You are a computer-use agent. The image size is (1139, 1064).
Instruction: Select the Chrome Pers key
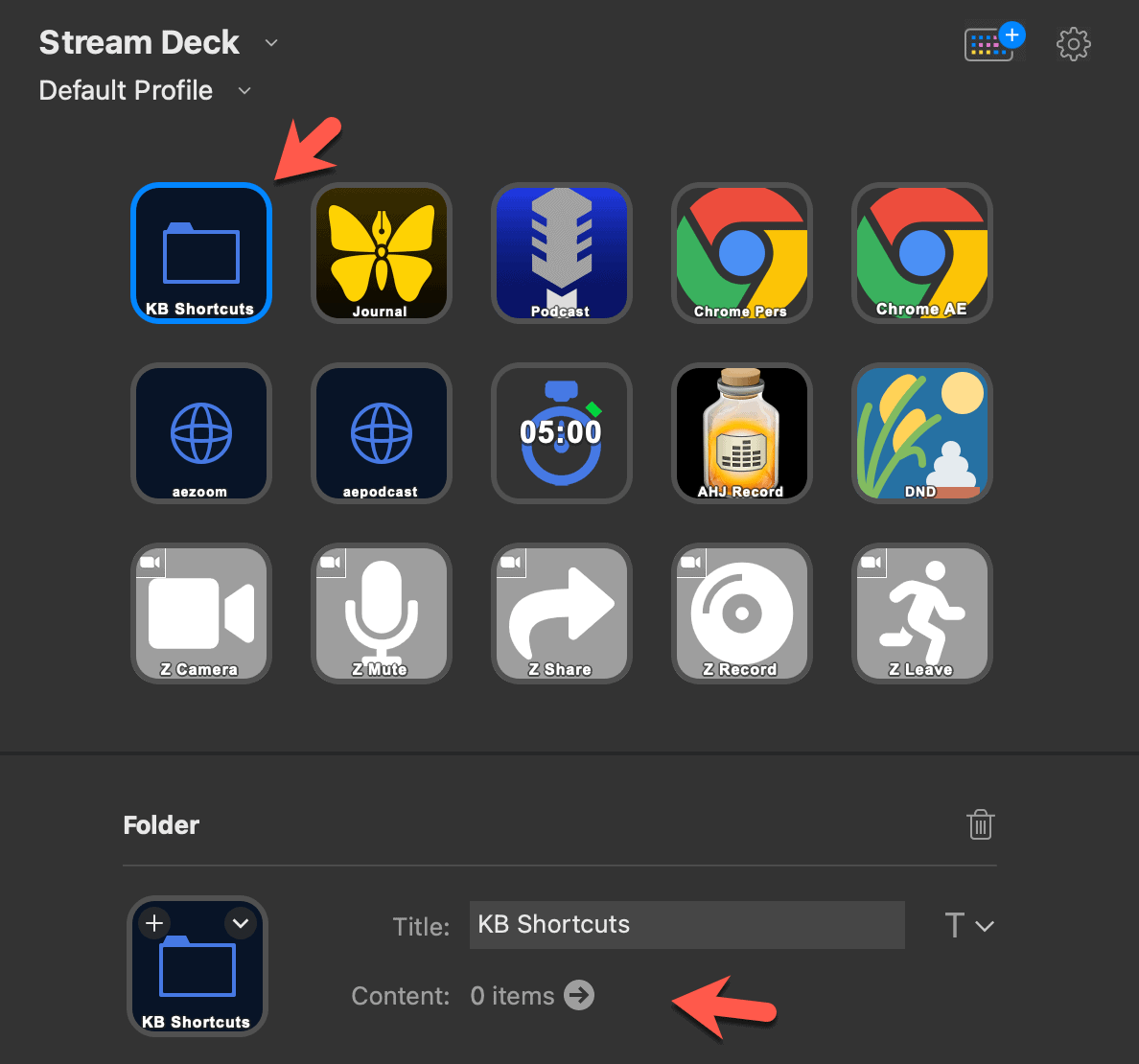point(742,253)
